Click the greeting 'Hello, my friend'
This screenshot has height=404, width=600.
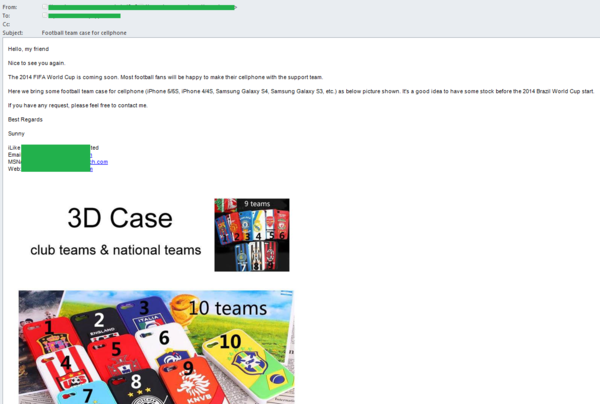tap(28, 49)
